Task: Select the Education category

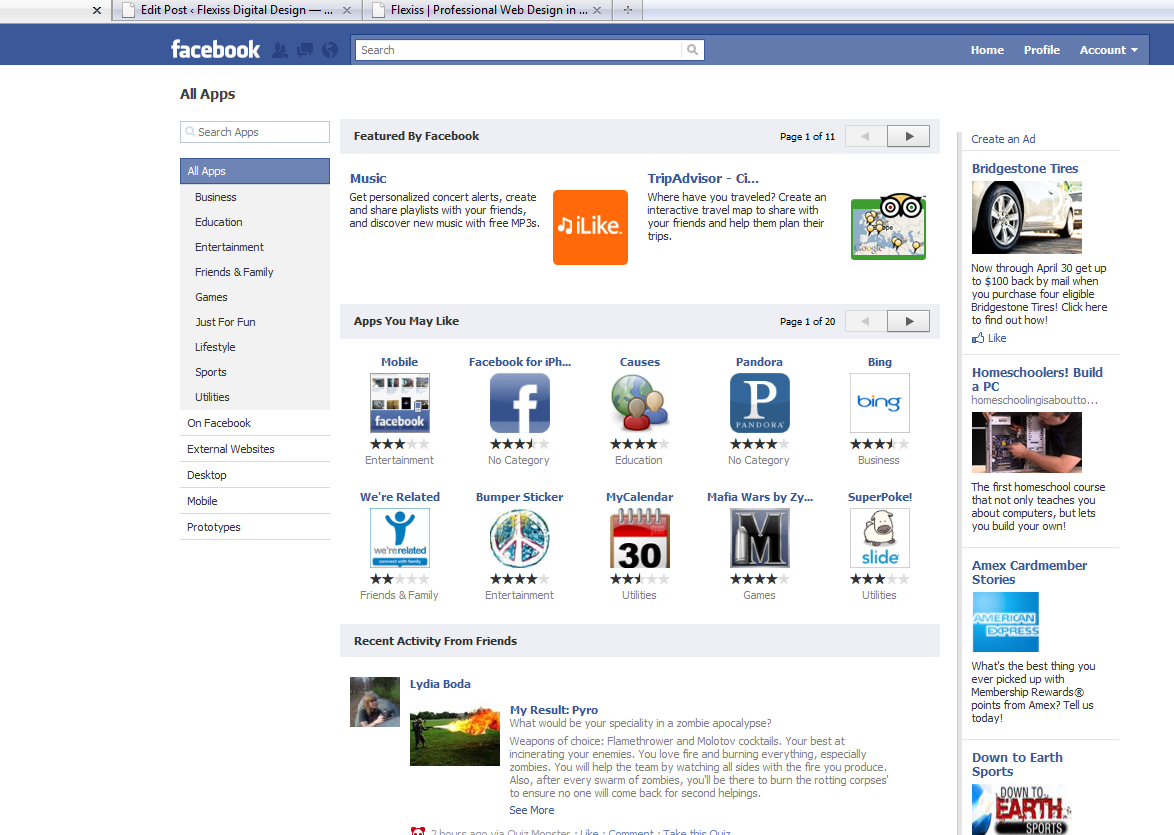Action: point(219,222)
